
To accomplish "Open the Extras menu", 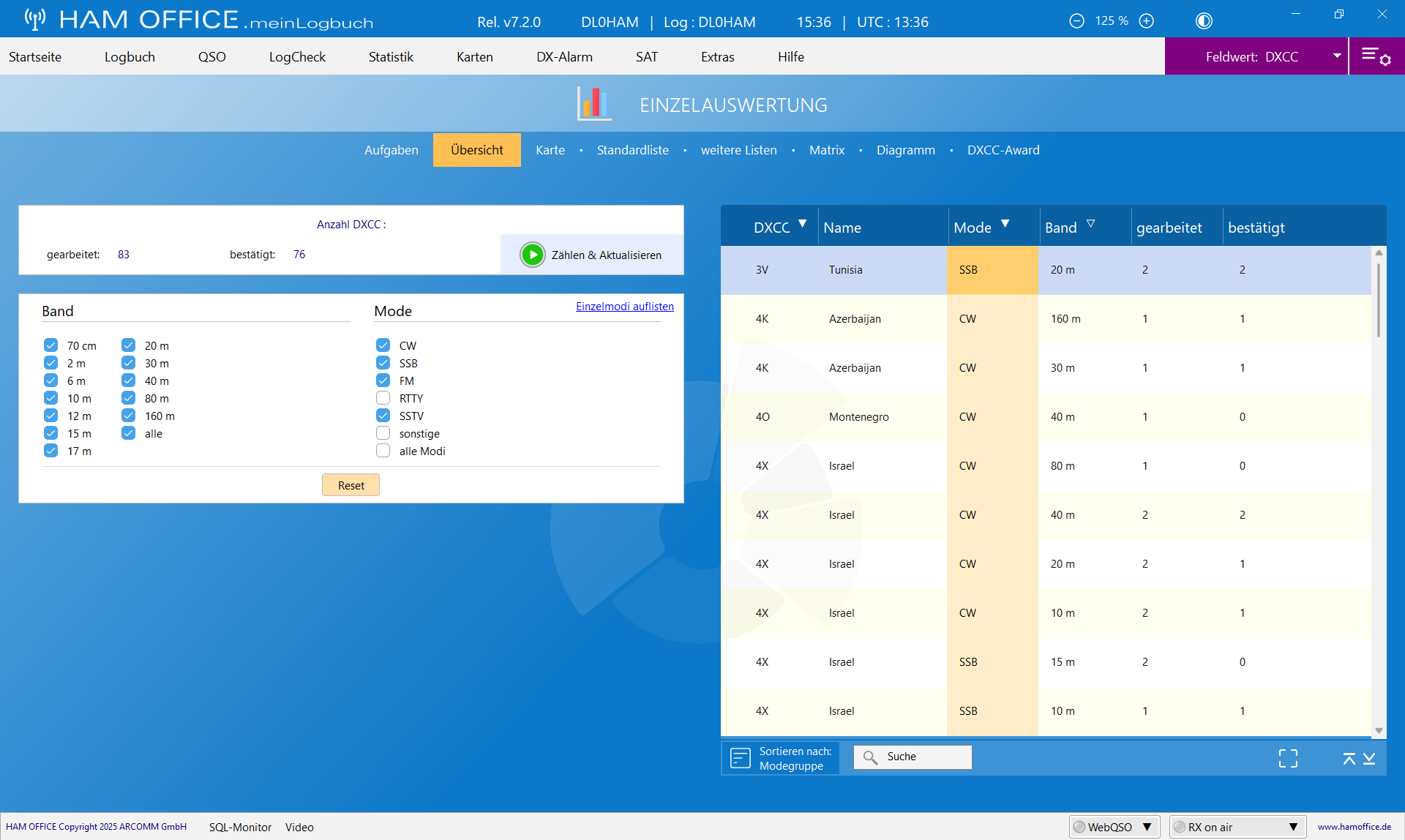I will (x=717, y=56).
